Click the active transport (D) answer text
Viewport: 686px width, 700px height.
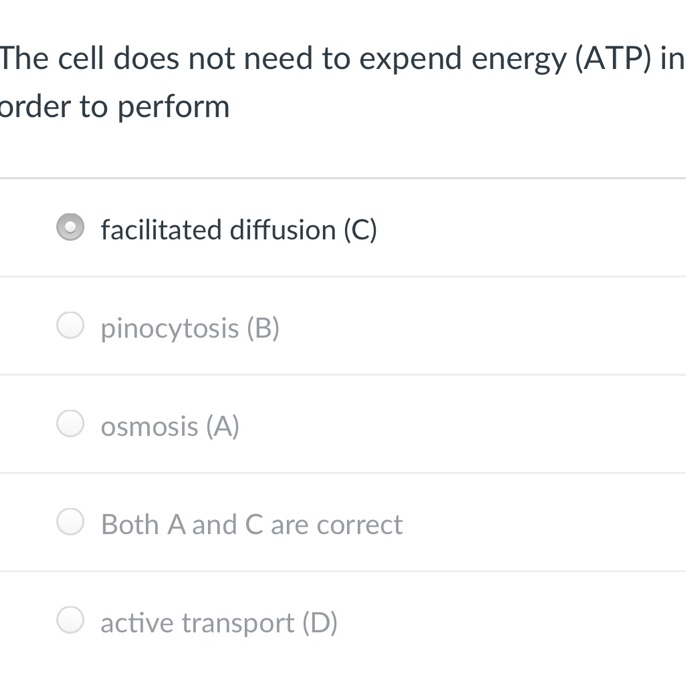219,623
